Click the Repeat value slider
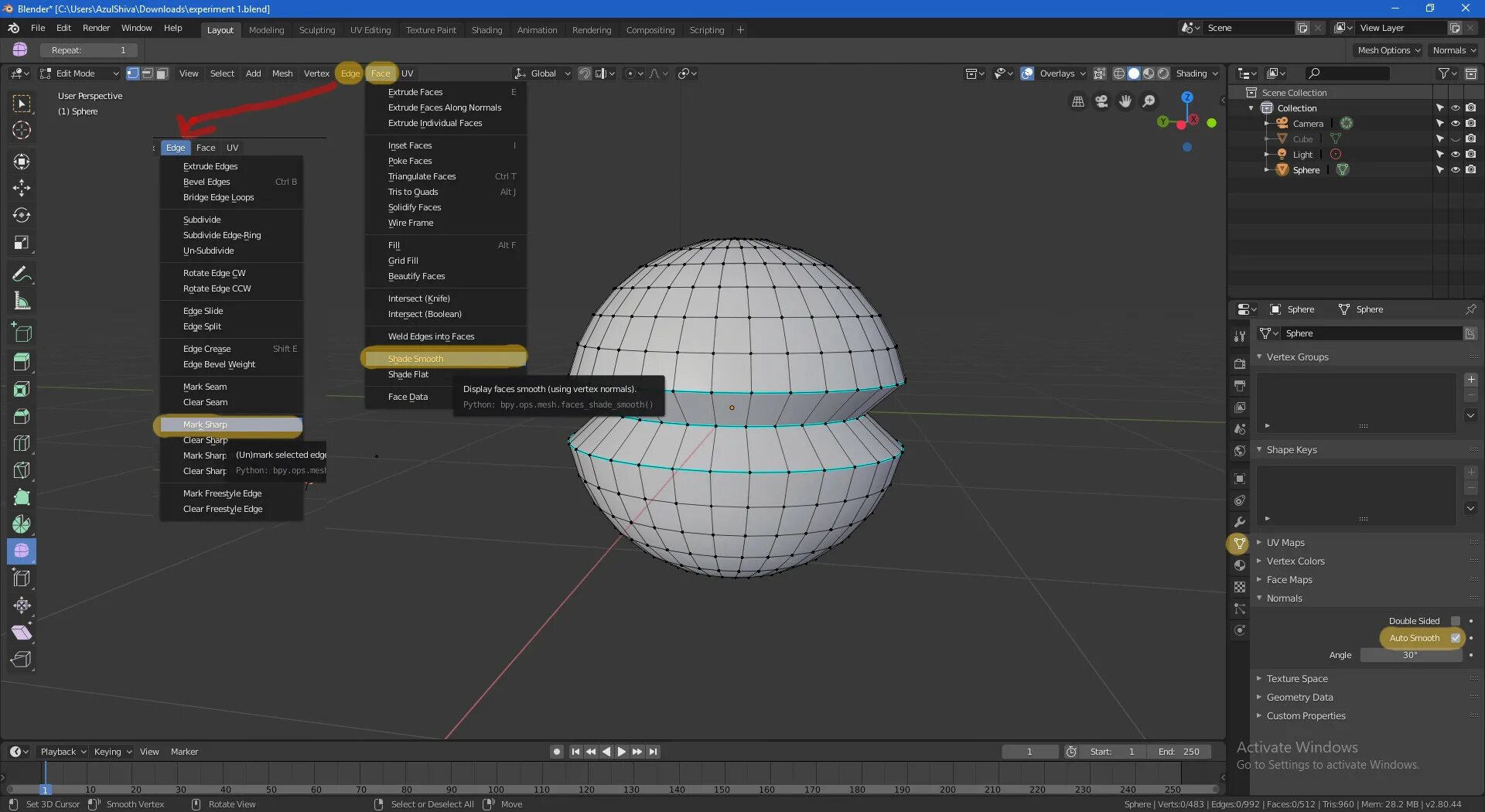 pos(89,50)
